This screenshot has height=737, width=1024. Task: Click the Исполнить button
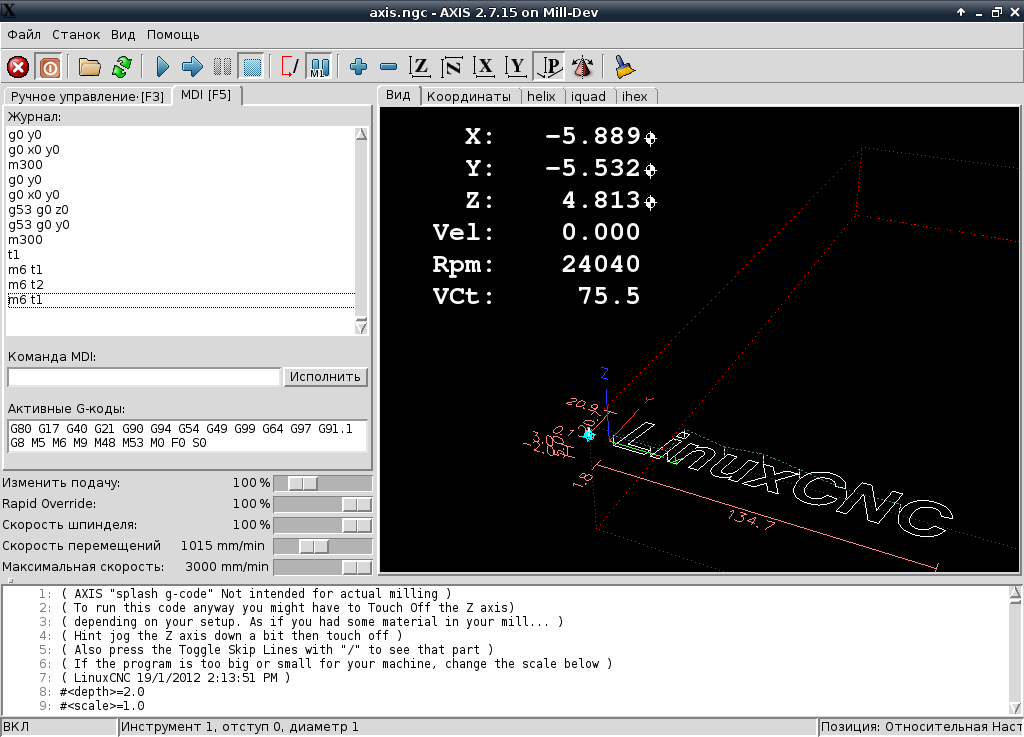click(x=326, y=377)
